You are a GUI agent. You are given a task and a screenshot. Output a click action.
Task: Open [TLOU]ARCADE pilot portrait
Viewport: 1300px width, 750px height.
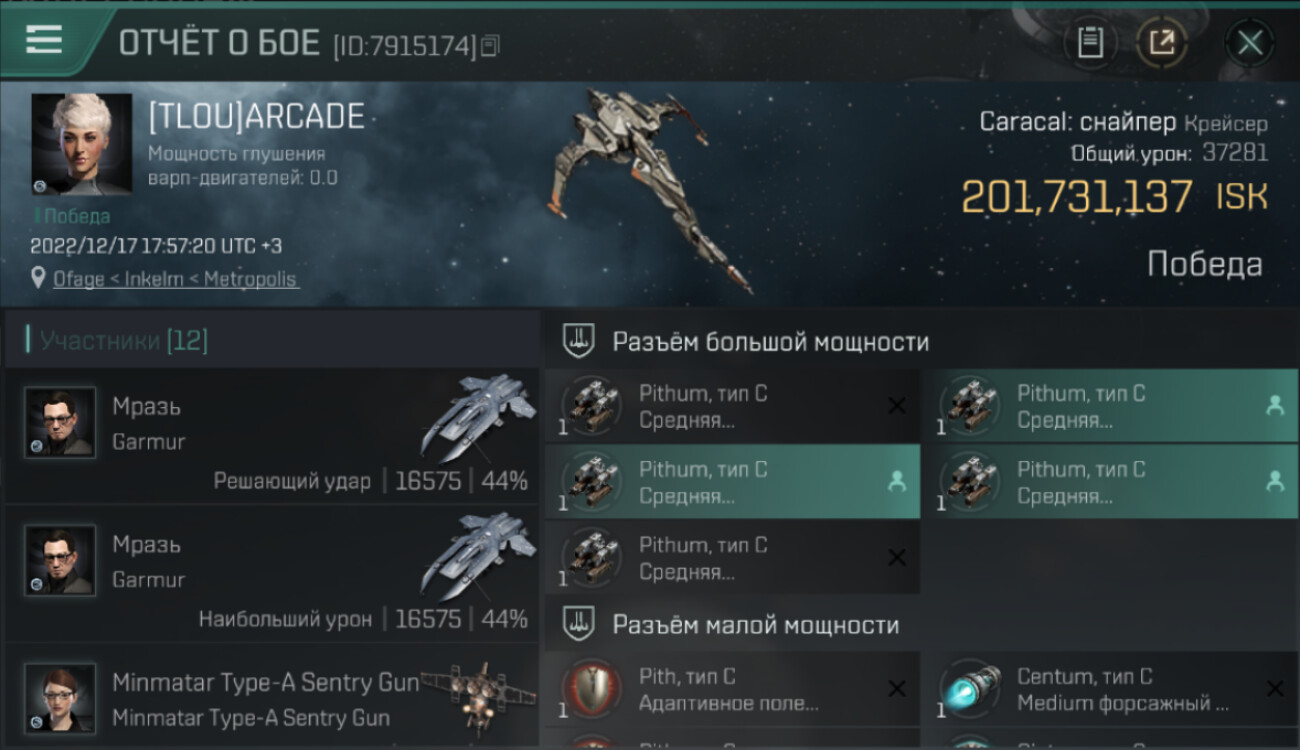pos(81,144)
